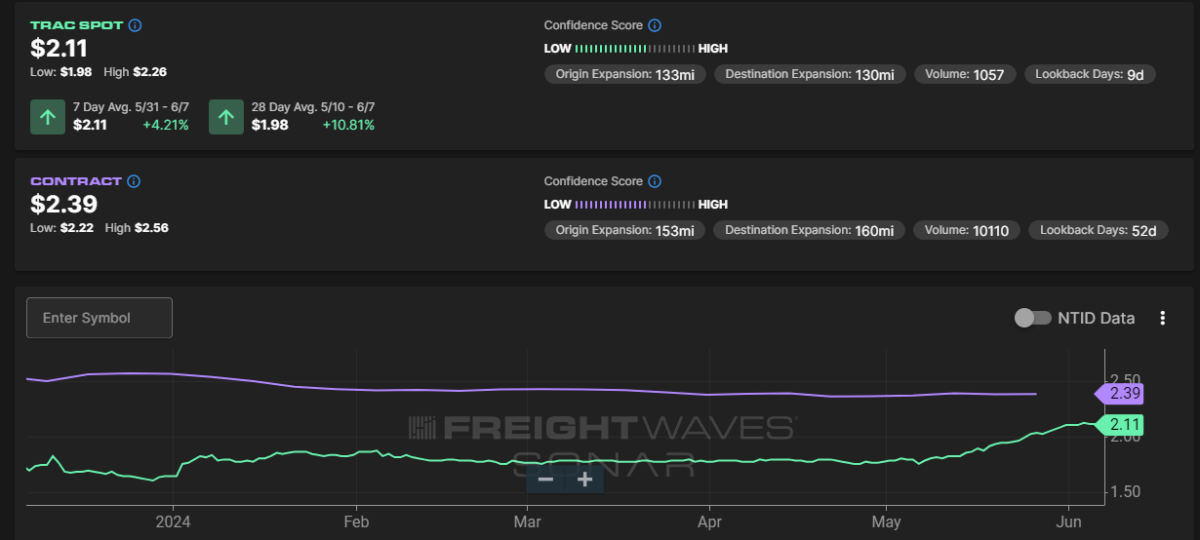This screenshot has height=540, width=1200.
Task: Zoom out chart with minus button
Action: [546, 480]
